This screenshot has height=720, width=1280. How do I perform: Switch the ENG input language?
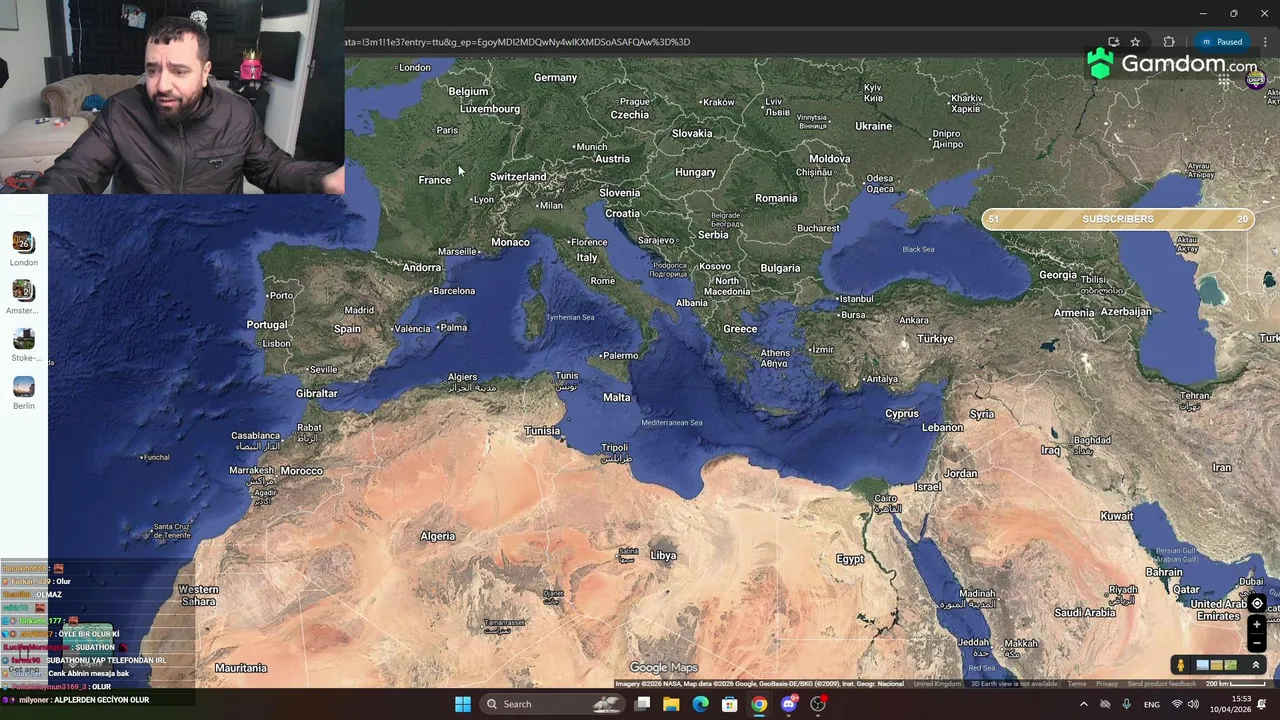point(1152,704)
